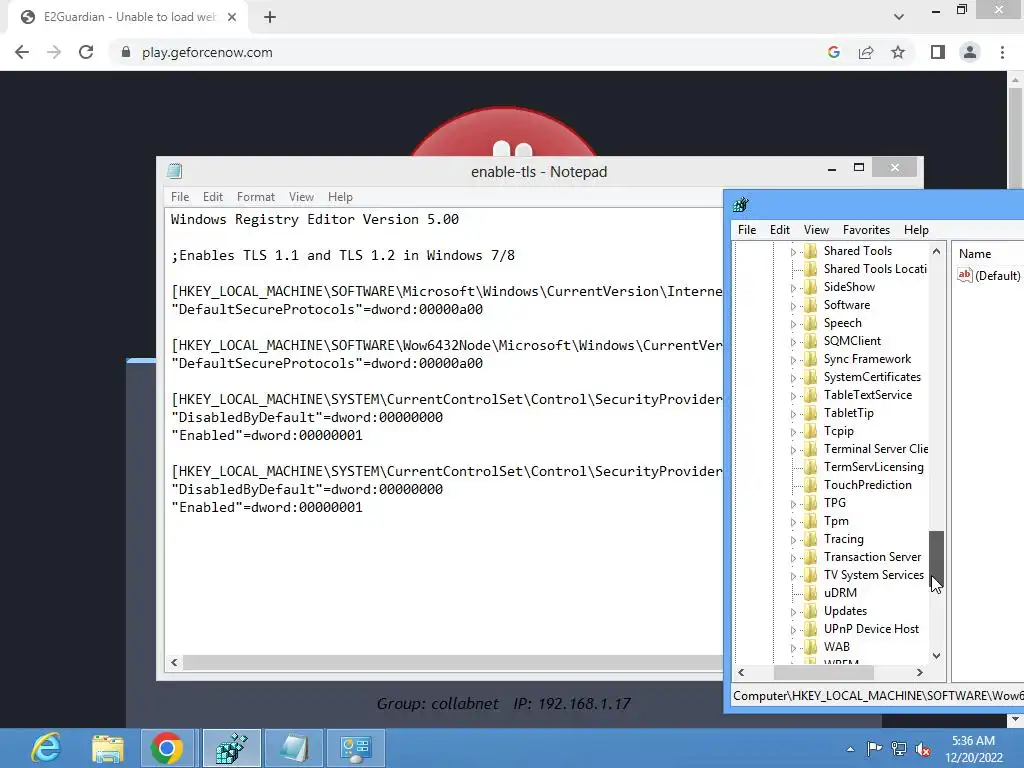Open Registry Editor Favorites menu
The image size is (1024, 768).
pyautogui.click(x=866, y=230)
